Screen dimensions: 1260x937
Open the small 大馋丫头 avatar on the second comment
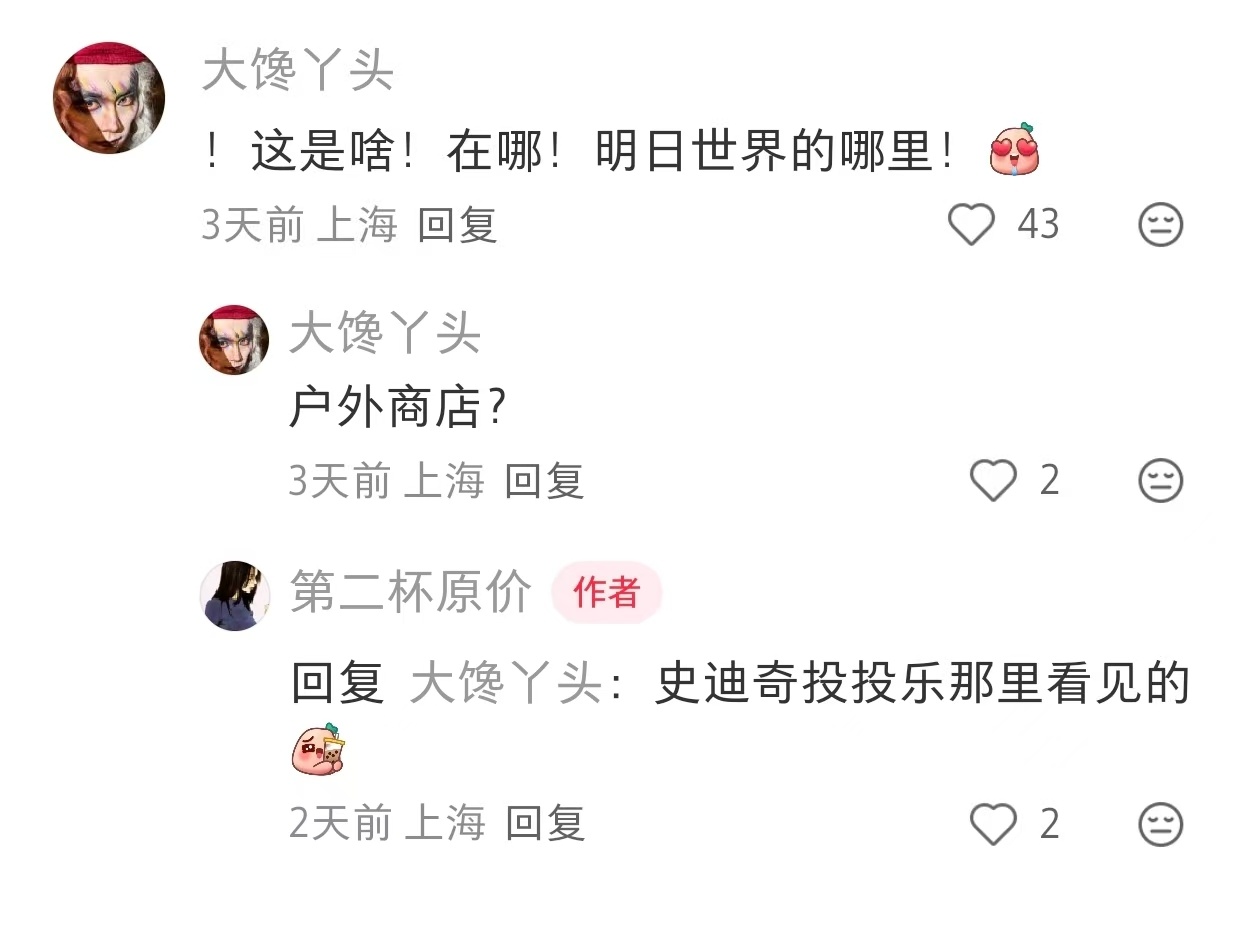point(234,340)
